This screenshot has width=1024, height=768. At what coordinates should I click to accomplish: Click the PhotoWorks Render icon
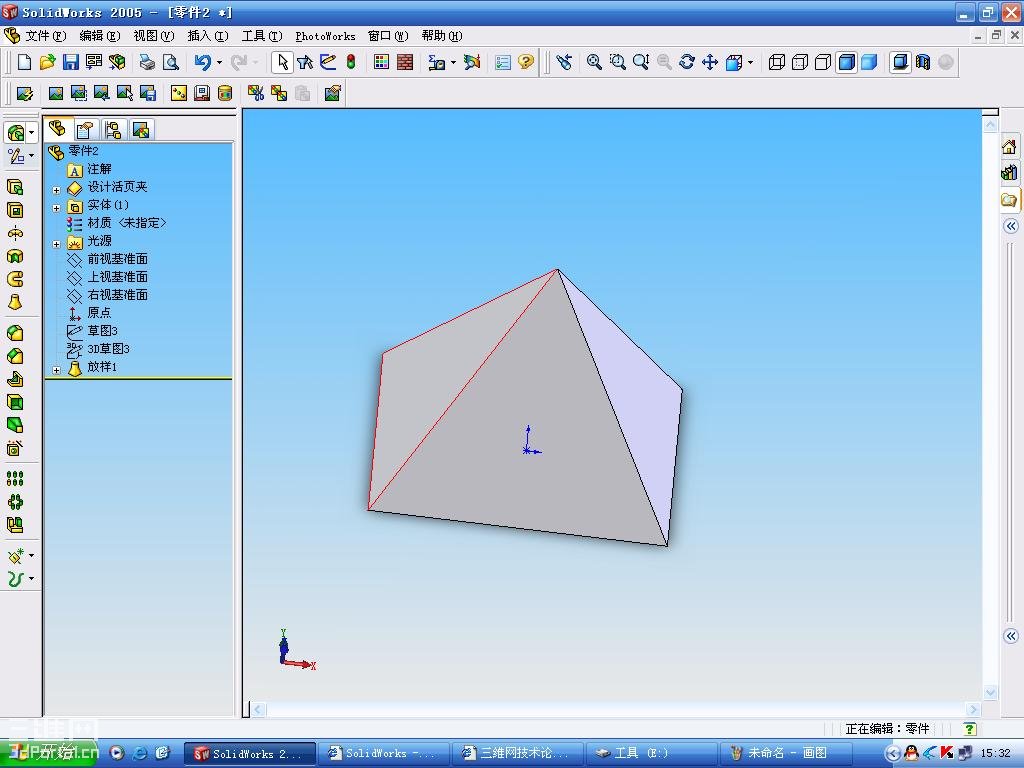56,93
